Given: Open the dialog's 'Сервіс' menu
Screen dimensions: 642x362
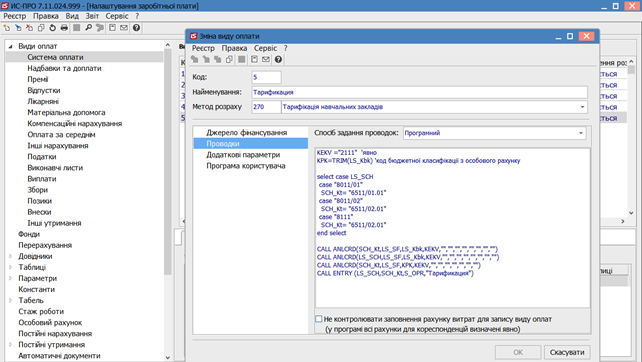Looking at the screenshot, I should pyautogui.click(x=265, y=48).
